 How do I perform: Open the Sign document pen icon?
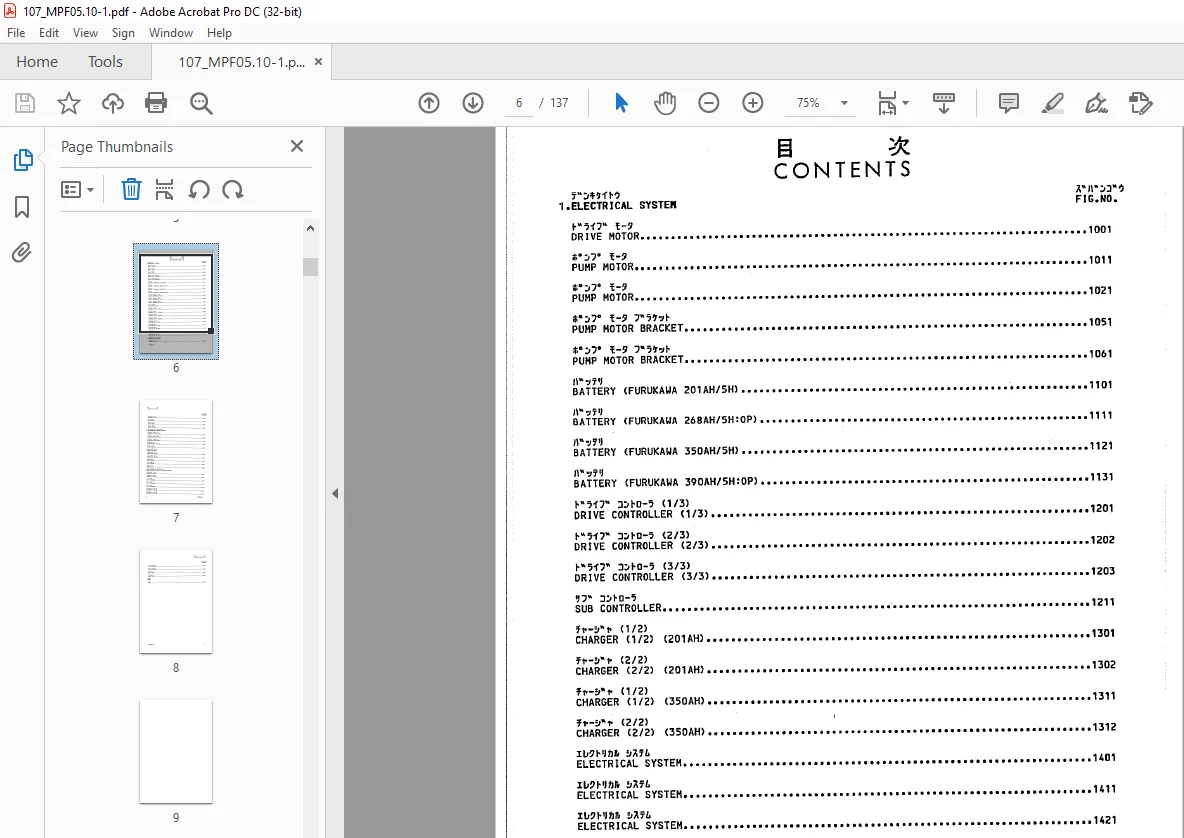1096,103
